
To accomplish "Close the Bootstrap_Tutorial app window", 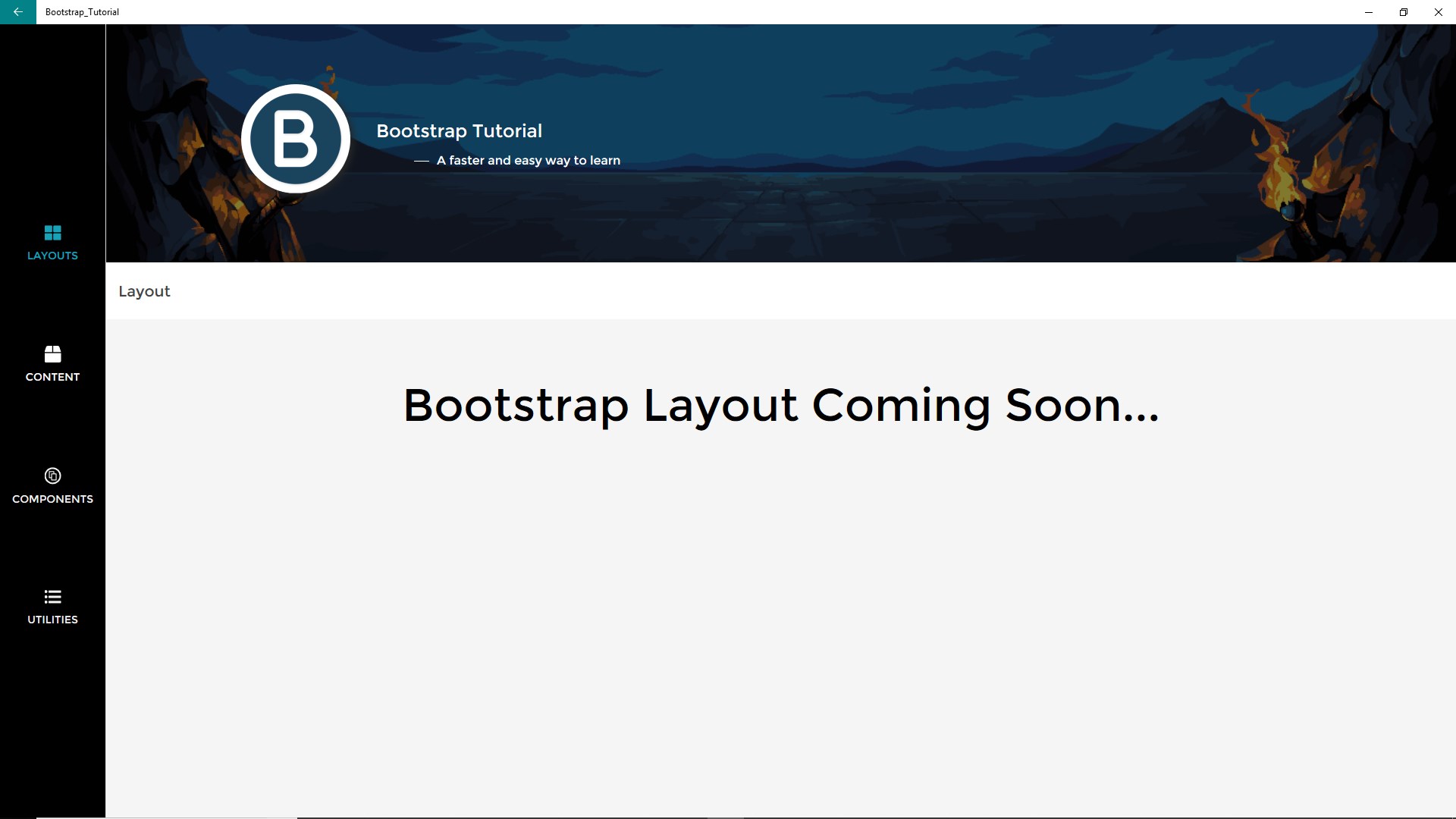I will (1439, 12).
